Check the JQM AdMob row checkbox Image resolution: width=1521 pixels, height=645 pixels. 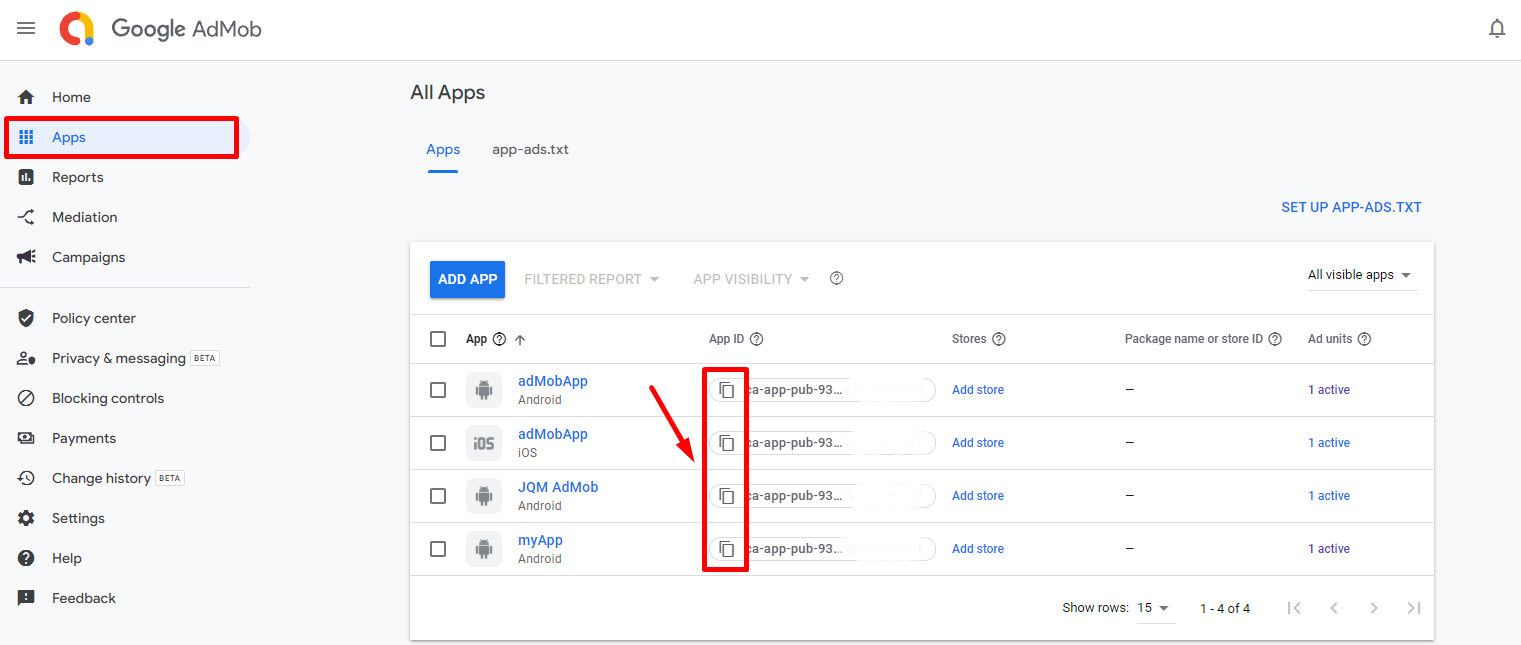coord(438,496)
